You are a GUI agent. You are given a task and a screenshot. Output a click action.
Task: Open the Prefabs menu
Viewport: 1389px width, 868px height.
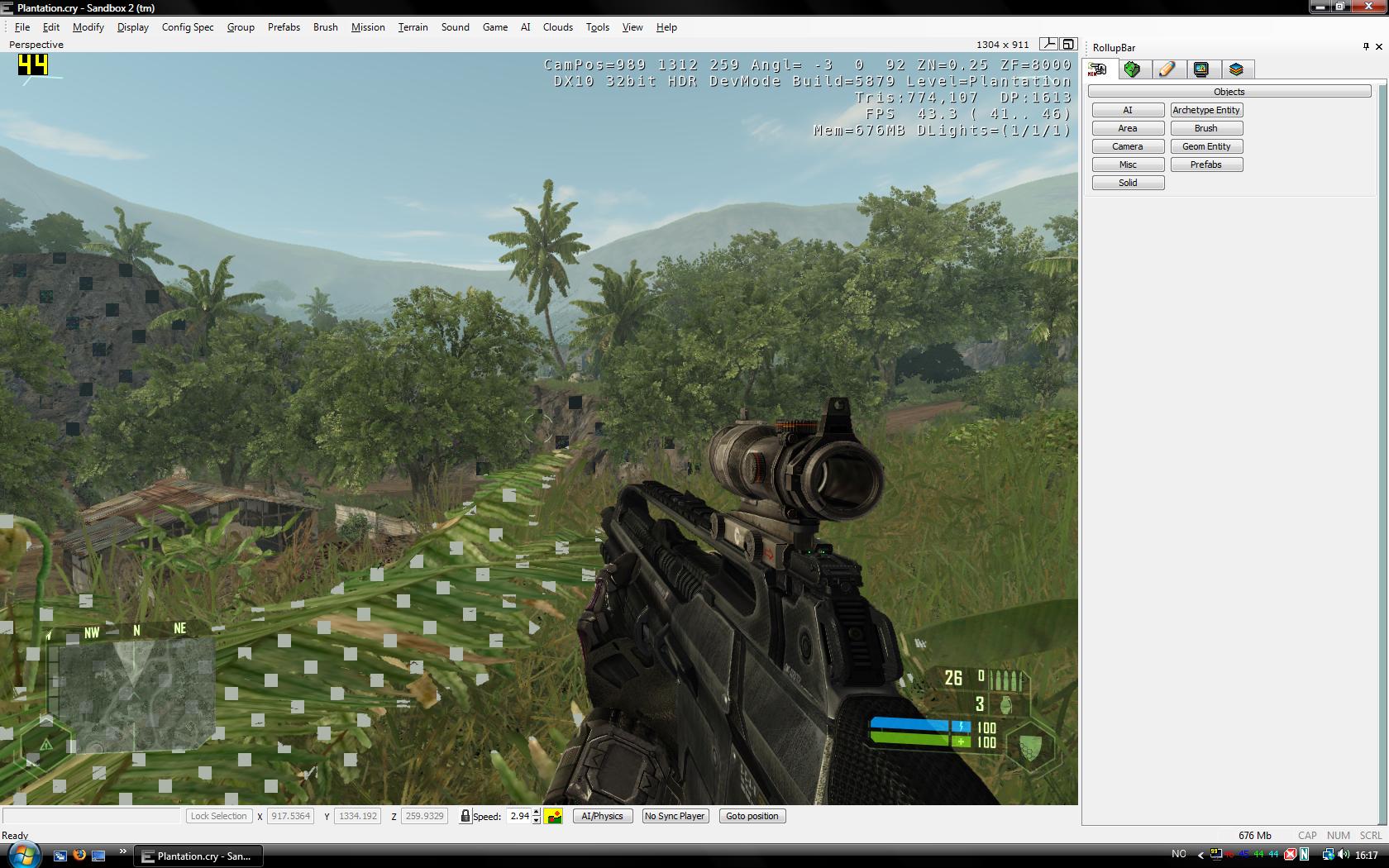[284, 27]
